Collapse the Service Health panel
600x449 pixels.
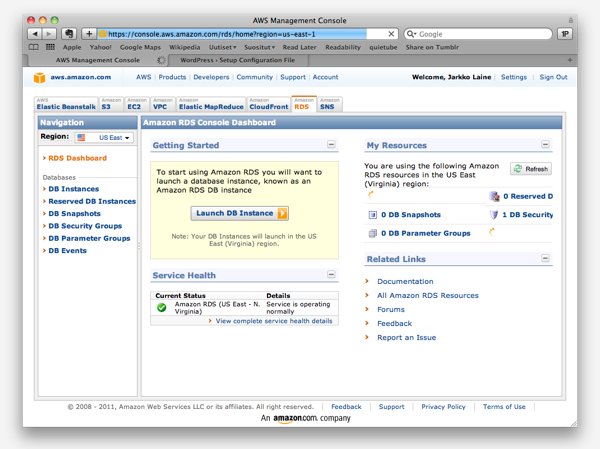(x=331, y=275)
